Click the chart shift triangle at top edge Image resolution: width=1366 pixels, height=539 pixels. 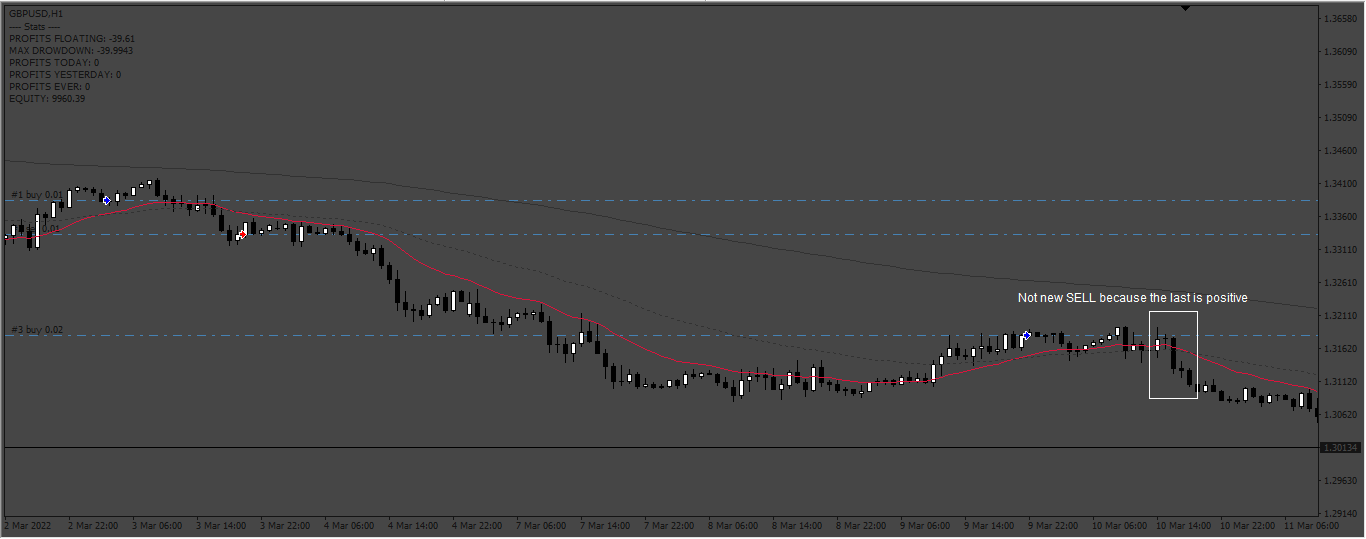pyautogui.click(x=1185, y=8)
